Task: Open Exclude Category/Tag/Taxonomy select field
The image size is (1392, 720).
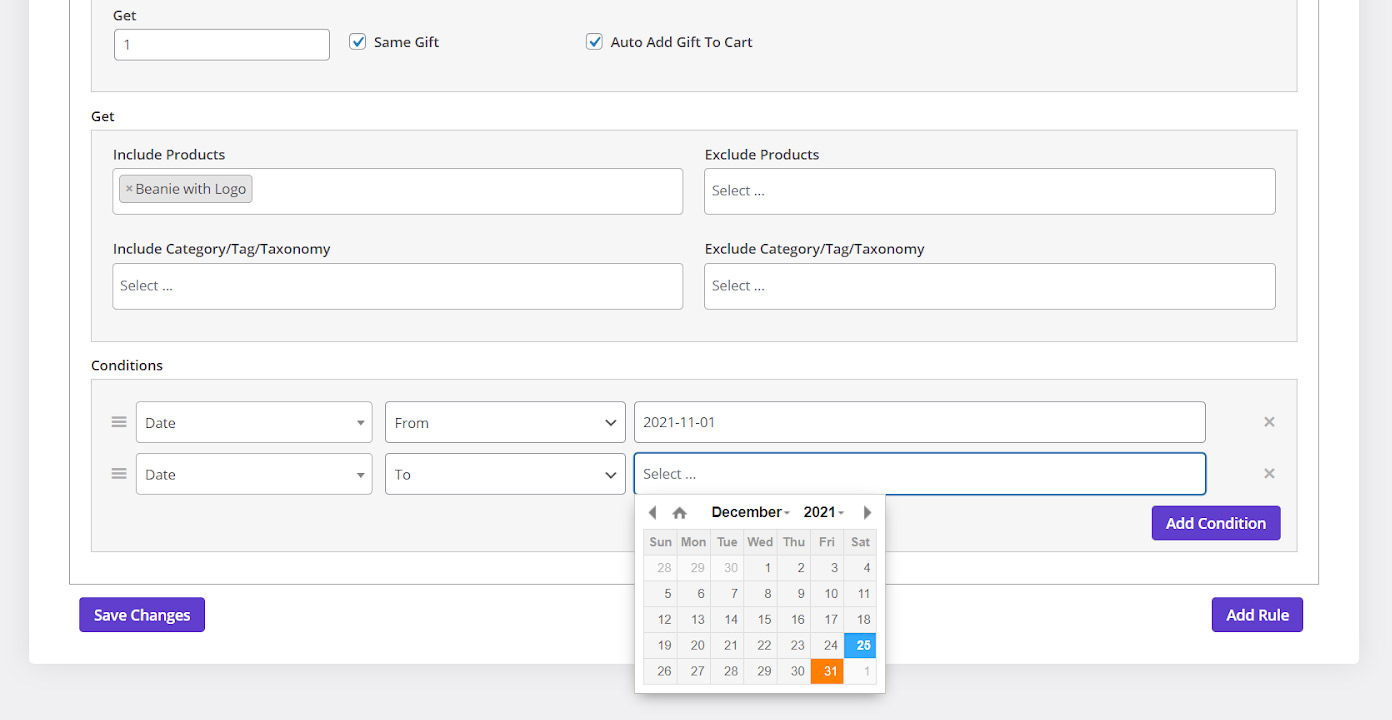Action: (x=990, y=286)
